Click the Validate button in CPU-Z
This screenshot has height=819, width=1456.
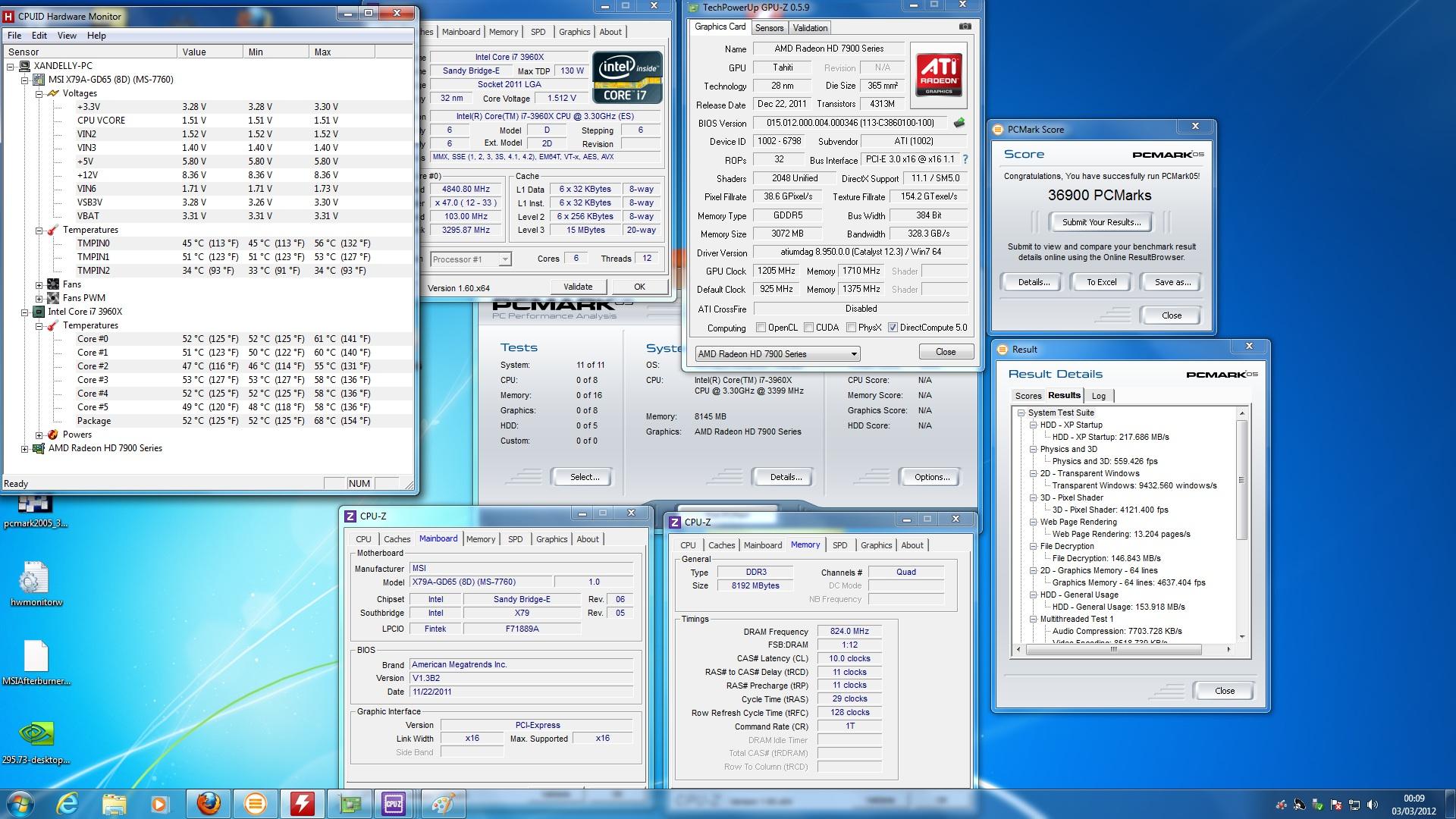578,287
